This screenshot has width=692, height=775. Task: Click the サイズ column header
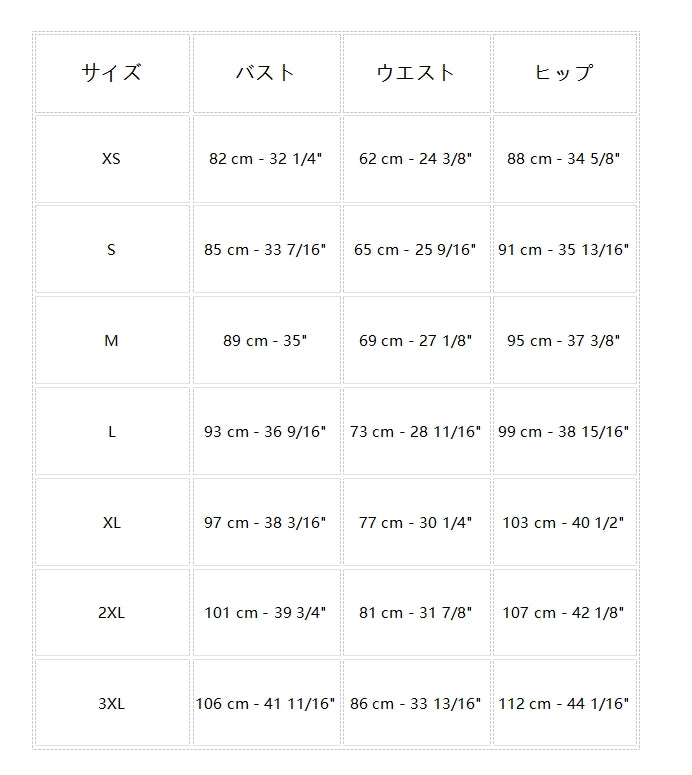pyautogui.click(x=111, y=73)
